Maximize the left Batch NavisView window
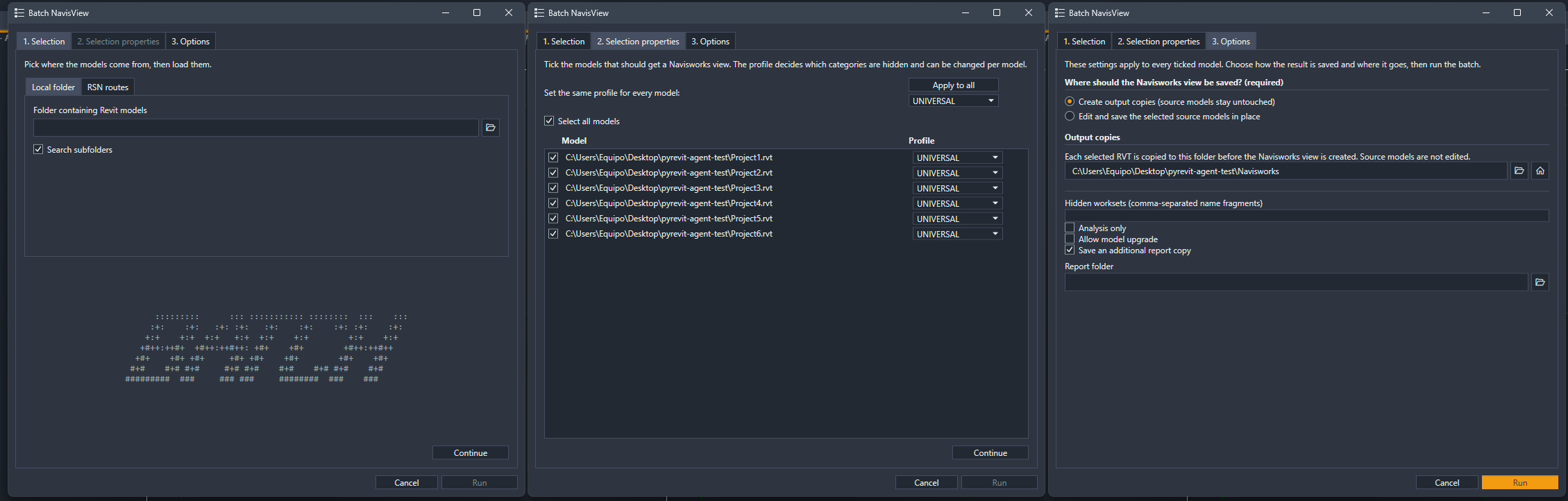Viewport: 1568px width, 501px height. (x=477, y=12)
